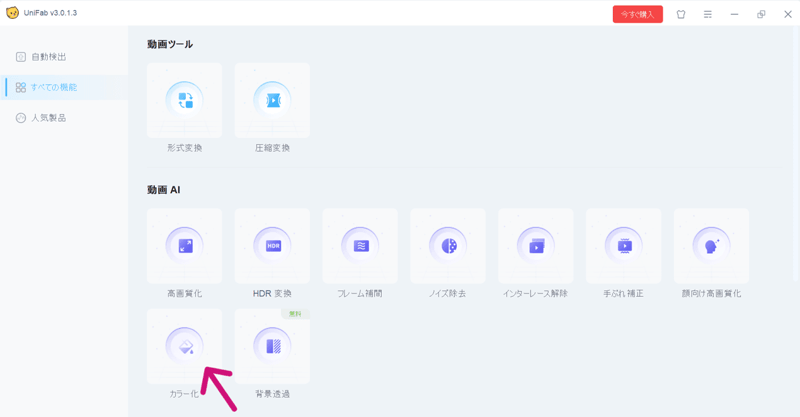
Task: Open the 背景透過 background removal tool
Action: [x=272, y=346]
